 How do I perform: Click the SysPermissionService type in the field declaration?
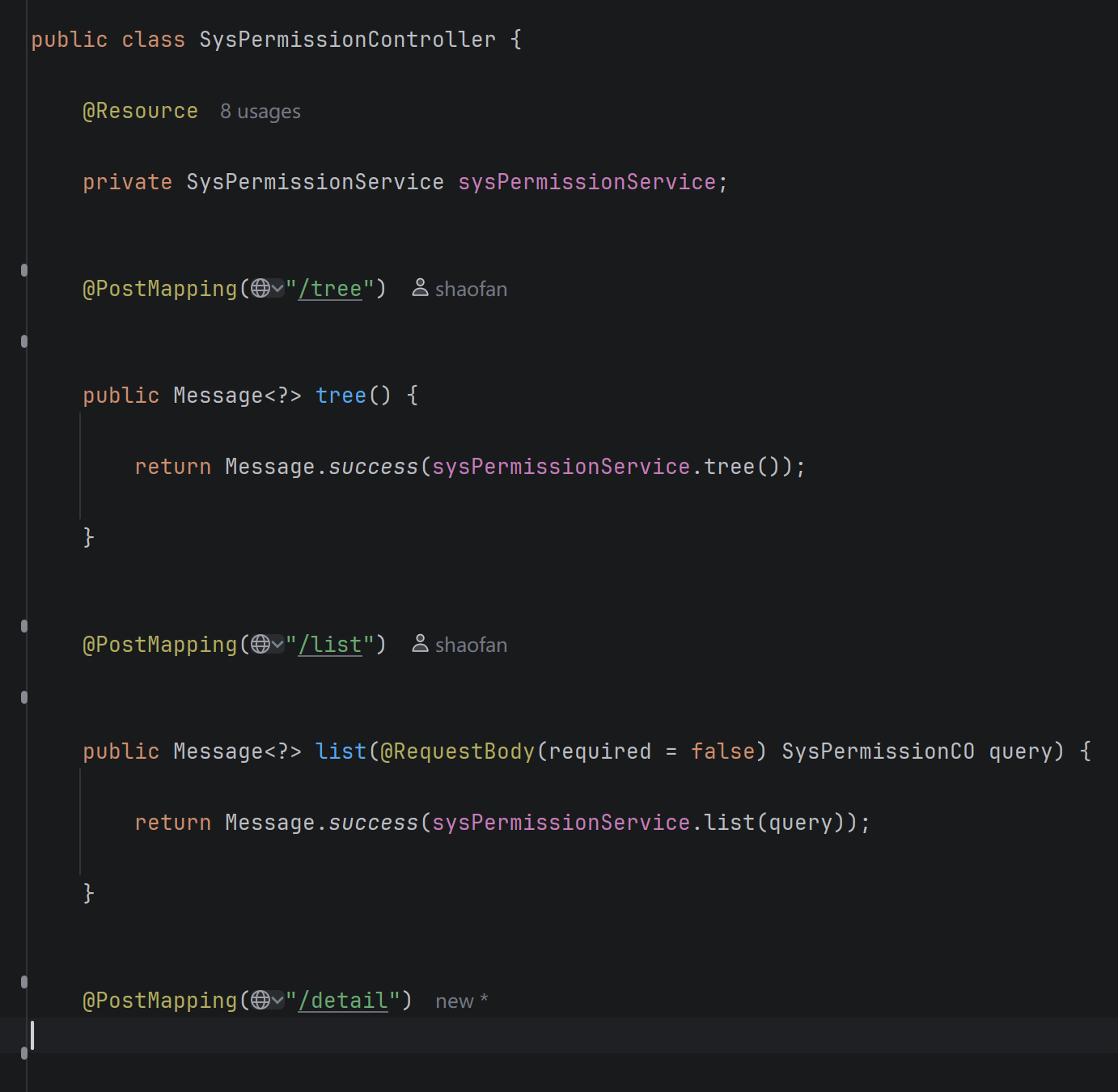[x=315, y=182]
